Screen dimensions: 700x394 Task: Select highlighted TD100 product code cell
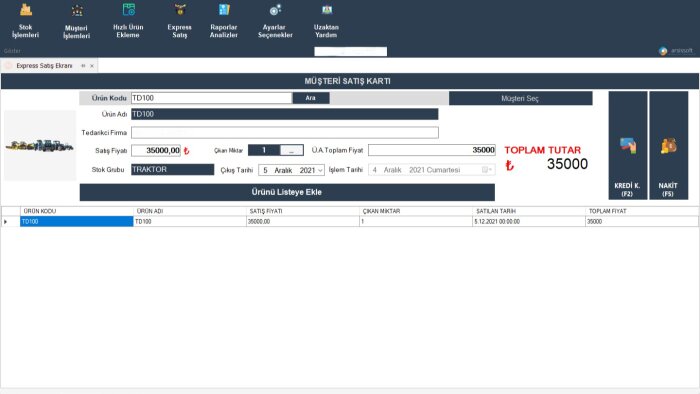(77, 222)
